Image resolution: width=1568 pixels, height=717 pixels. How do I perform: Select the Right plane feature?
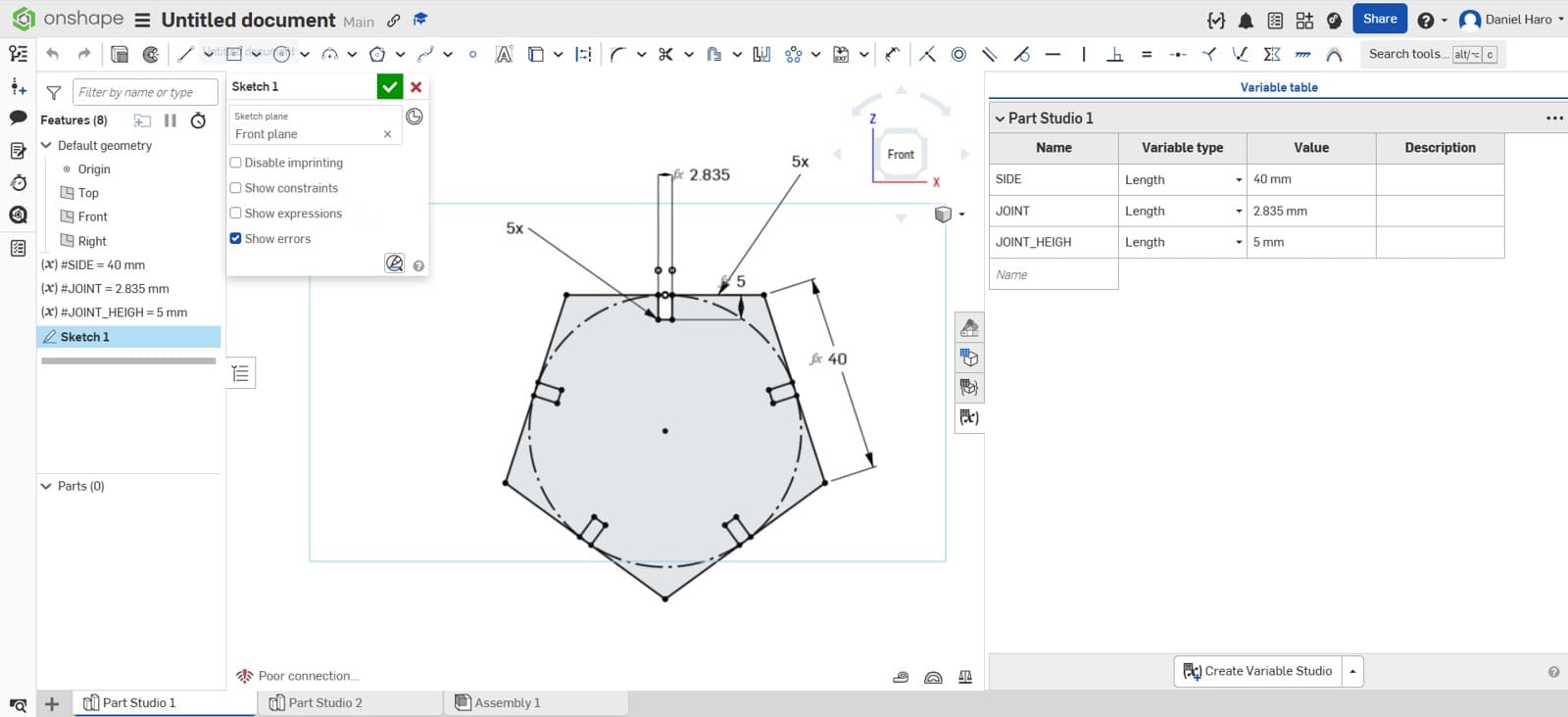click(92, 241)
